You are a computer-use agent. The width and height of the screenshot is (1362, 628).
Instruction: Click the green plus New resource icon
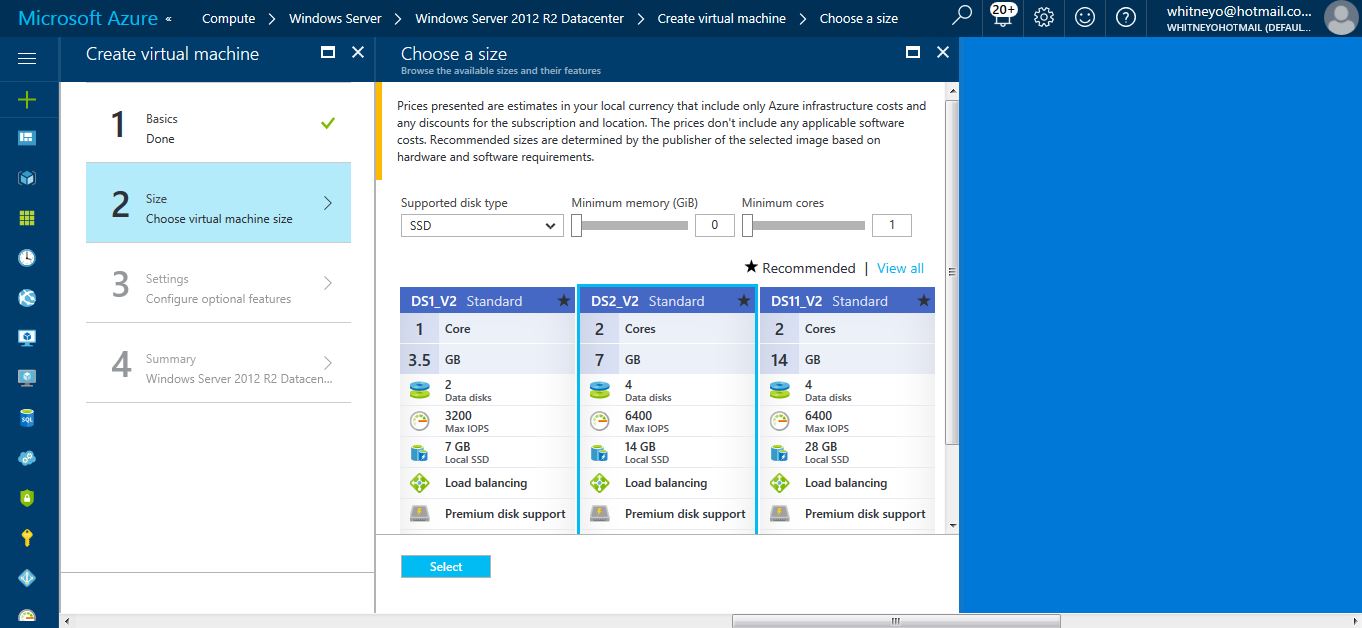click(x=27, y=99)
